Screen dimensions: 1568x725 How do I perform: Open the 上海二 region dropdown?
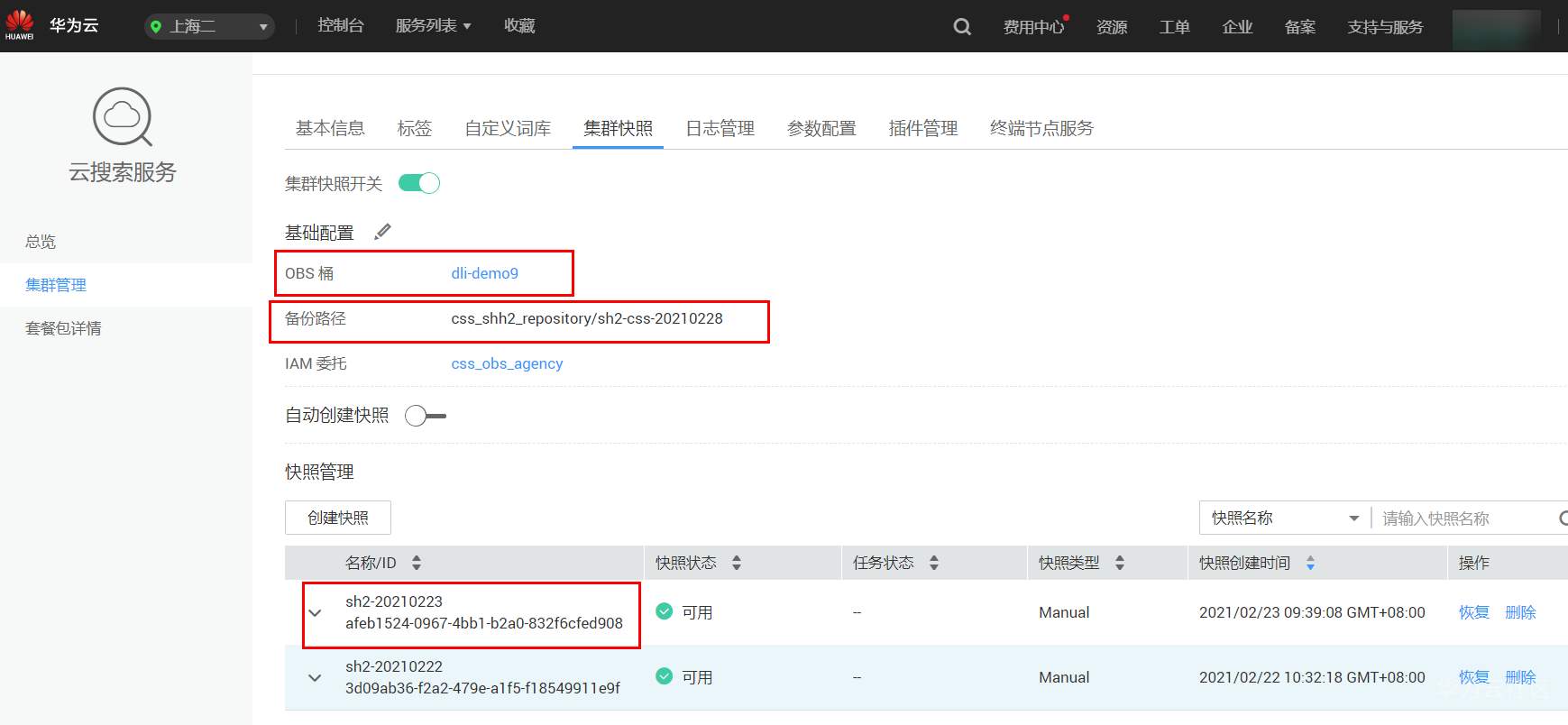(209, 26)
